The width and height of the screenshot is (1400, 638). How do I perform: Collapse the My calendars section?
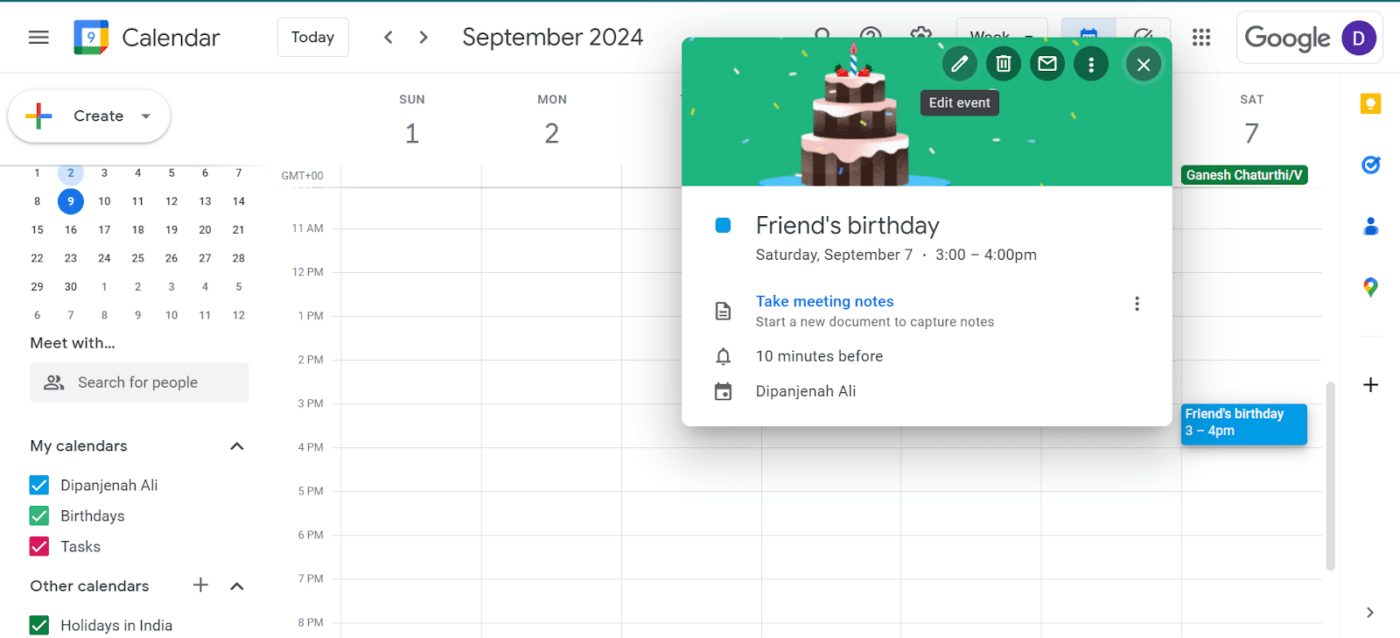pyautogui.click(x=237, y=446)
